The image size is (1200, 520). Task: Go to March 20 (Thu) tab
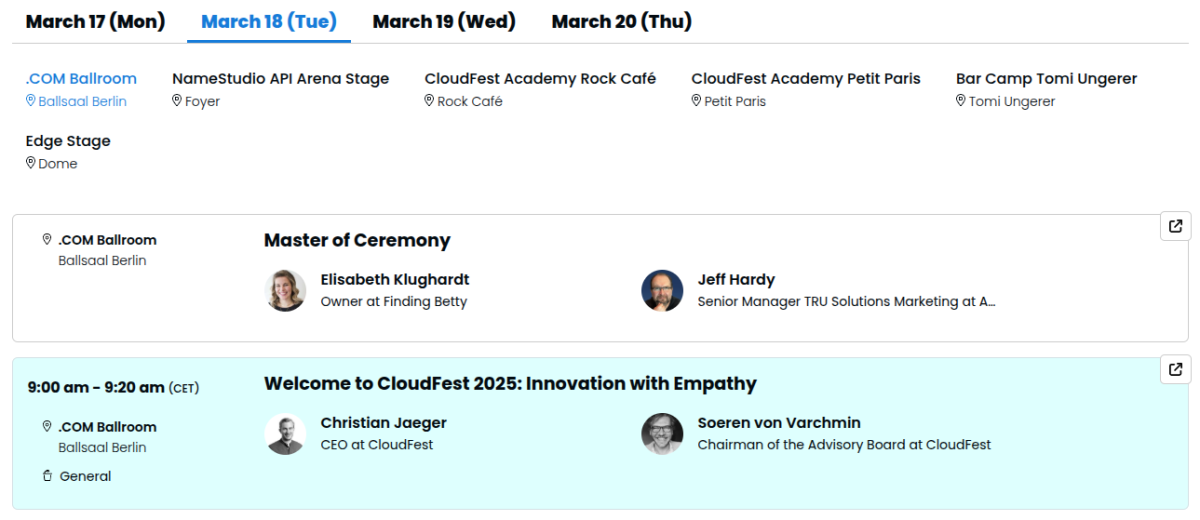coord(621,22)
